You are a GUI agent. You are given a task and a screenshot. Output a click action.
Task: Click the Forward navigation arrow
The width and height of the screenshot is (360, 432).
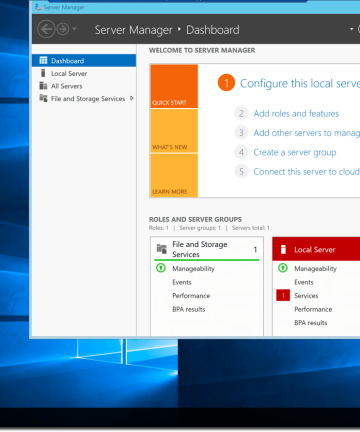pyautogui.click(x=63, y=29)
